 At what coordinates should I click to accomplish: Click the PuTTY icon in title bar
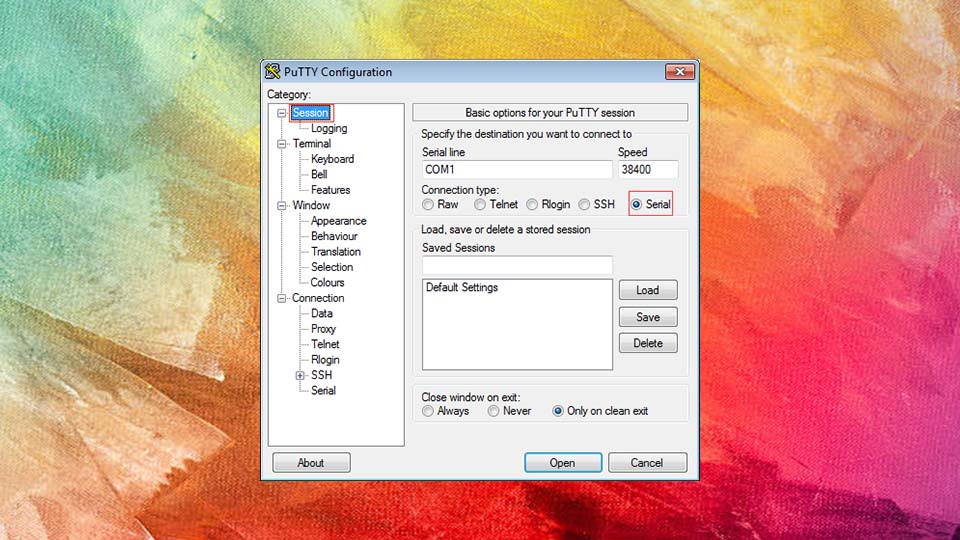[x=272, y=72]
